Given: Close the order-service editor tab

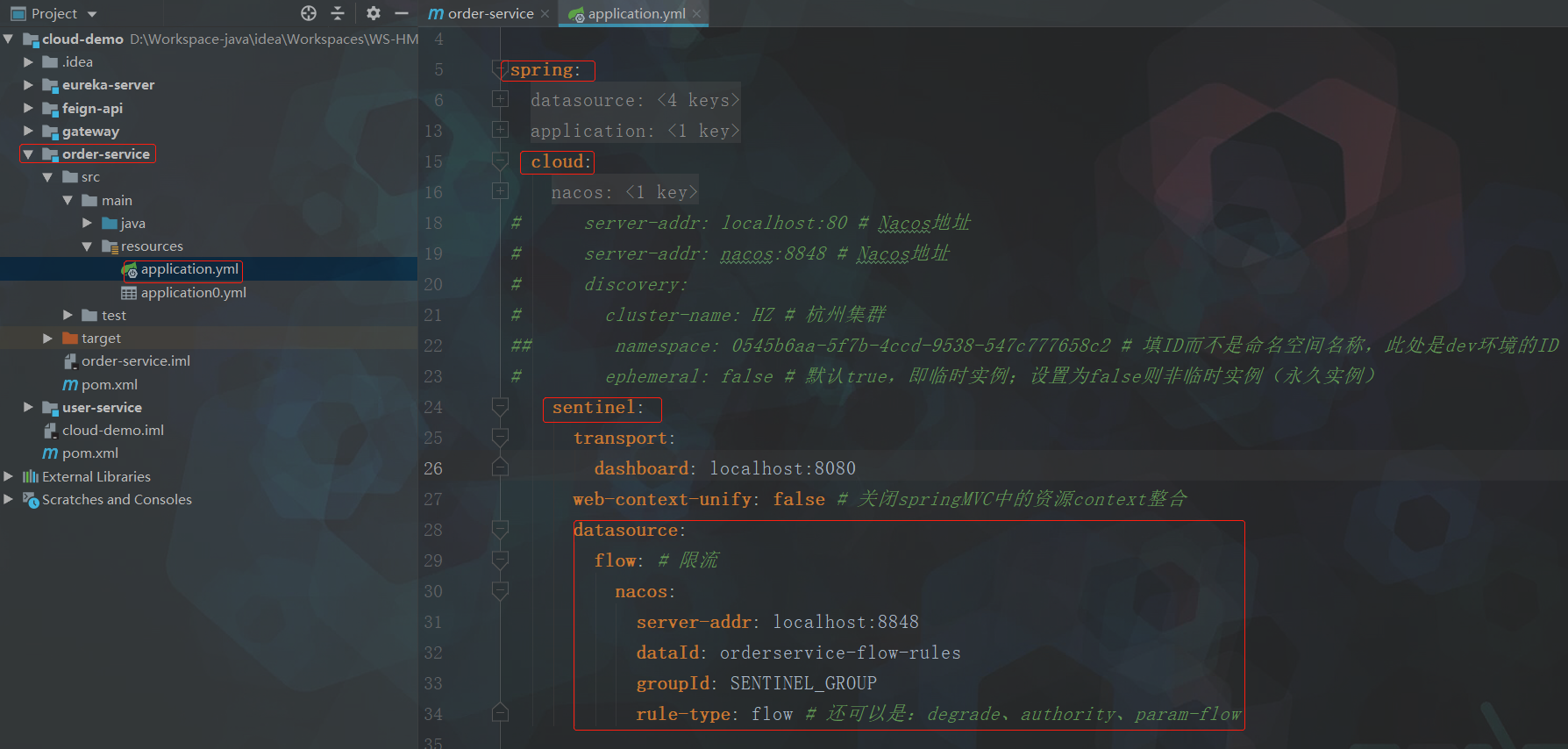Looking at the screenshot, I should [x=545, y=14].
